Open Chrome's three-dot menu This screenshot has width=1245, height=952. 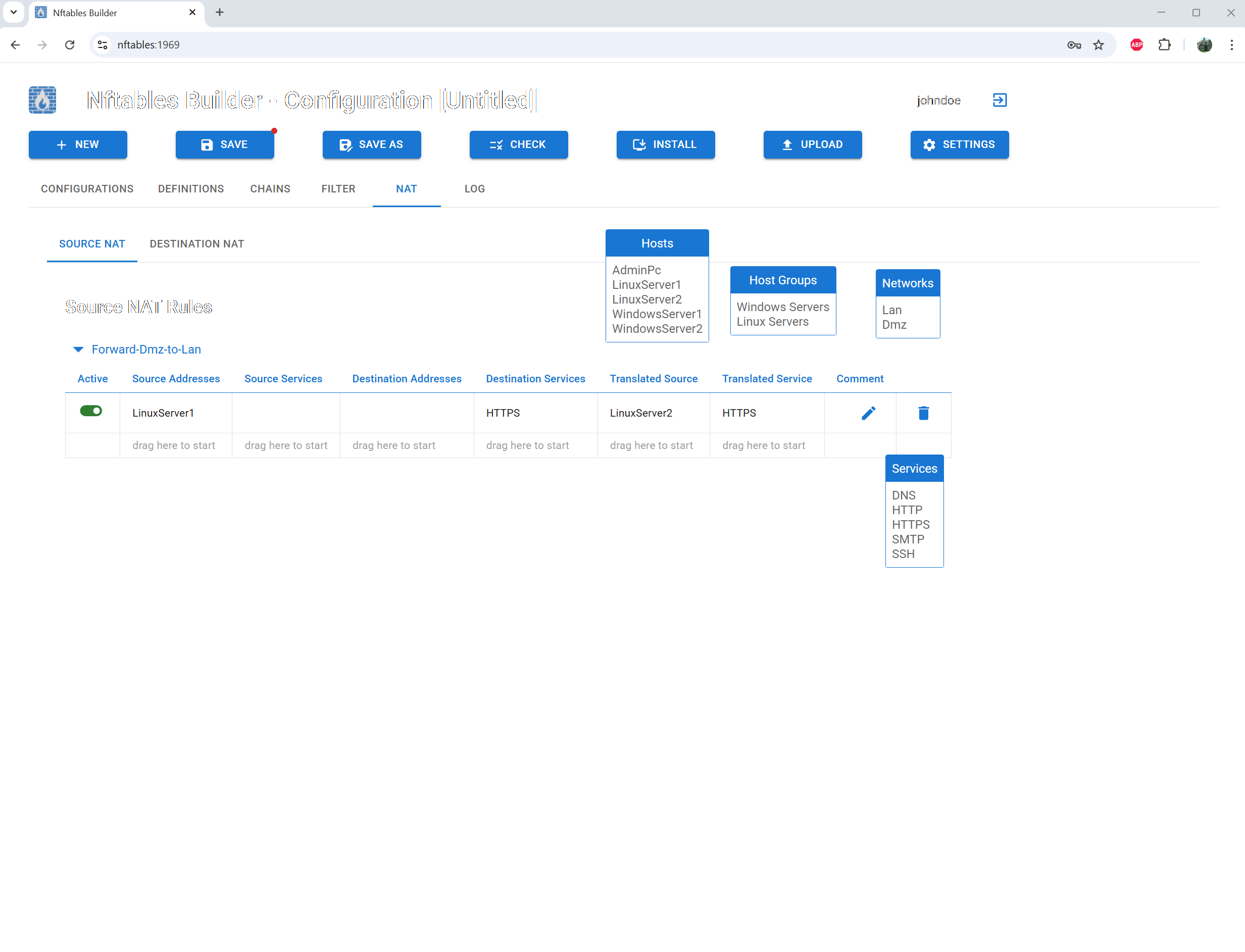tap(1231, 45)
